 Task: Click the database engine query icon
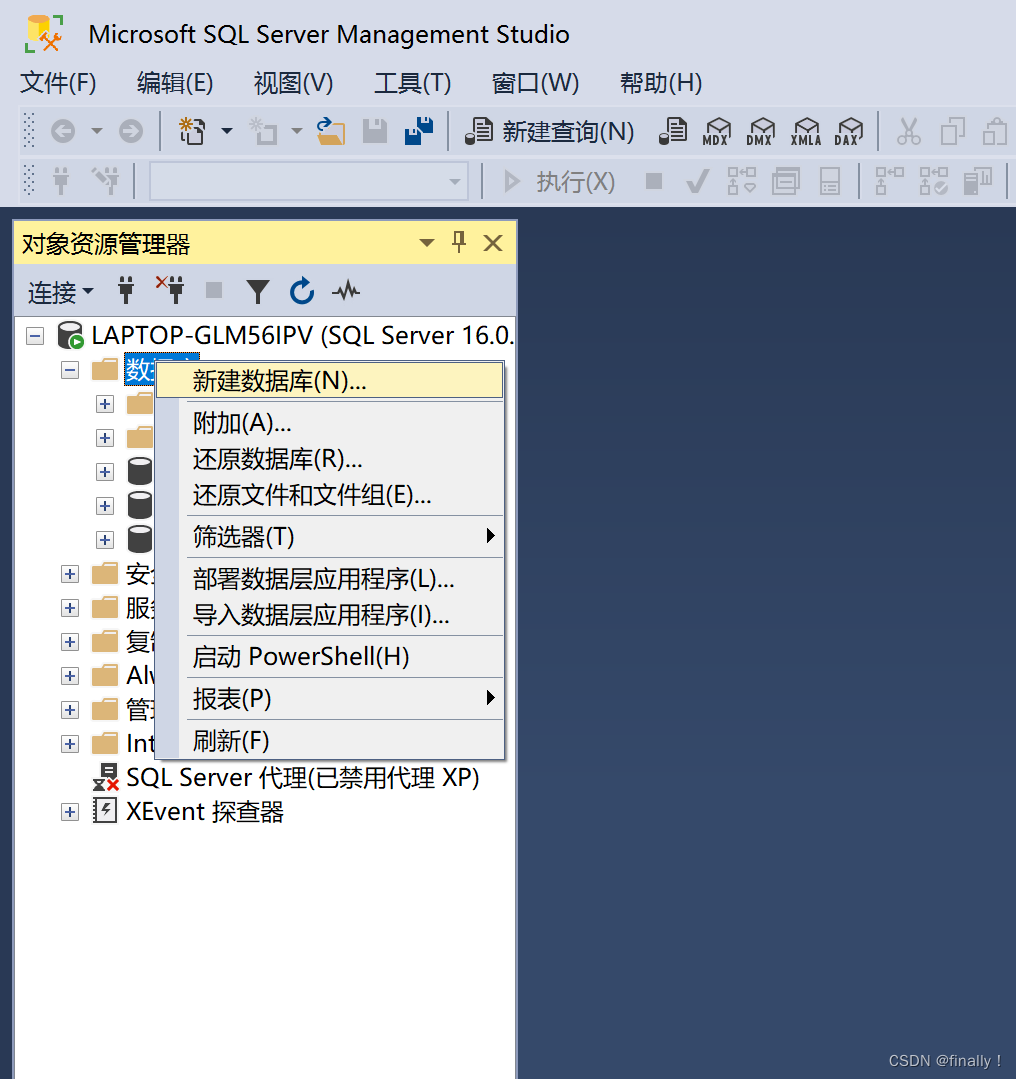[x=673, y=131]
